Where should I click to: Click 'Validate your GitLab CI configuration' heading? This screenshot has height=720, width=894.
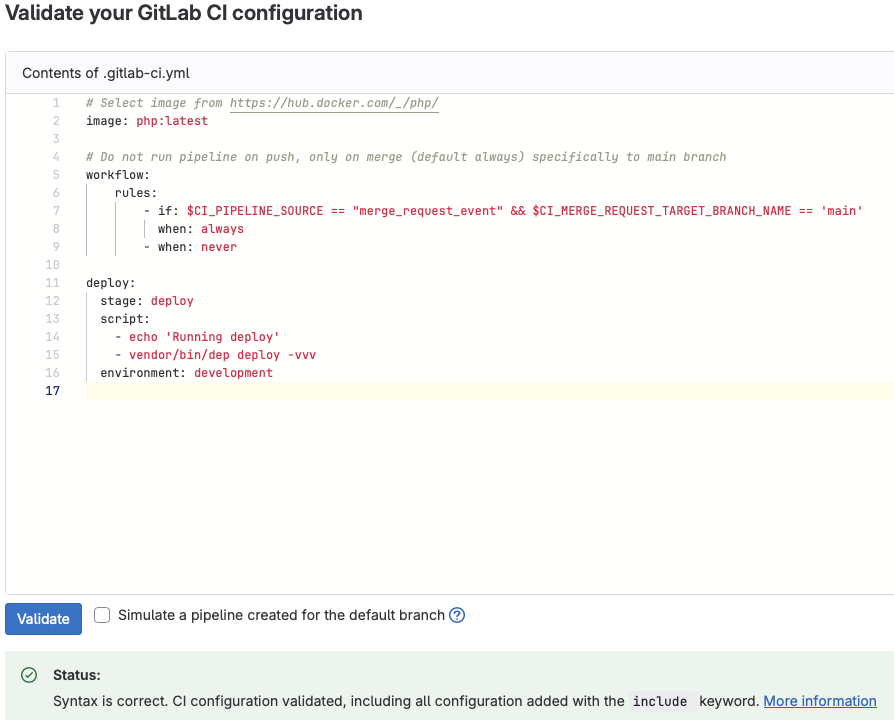coord(184,14)
